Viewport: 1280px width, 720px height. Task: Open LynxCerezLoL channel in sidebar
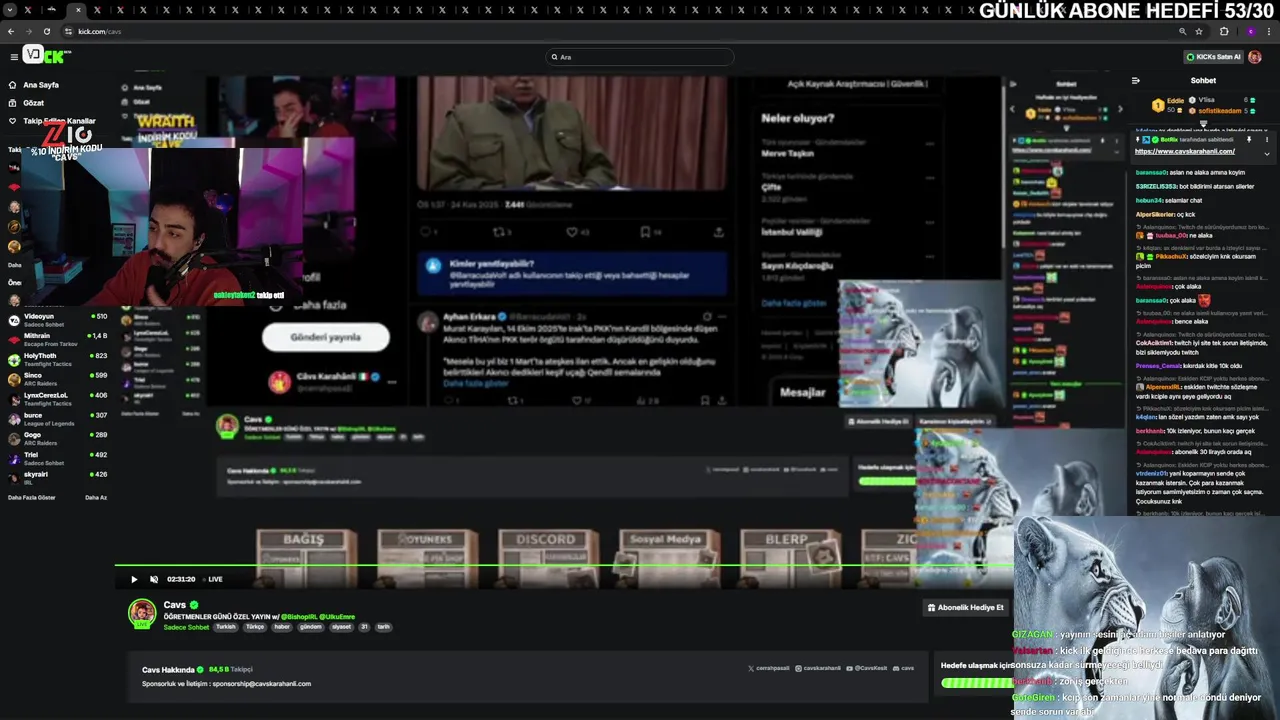click(x=57, y=398)
